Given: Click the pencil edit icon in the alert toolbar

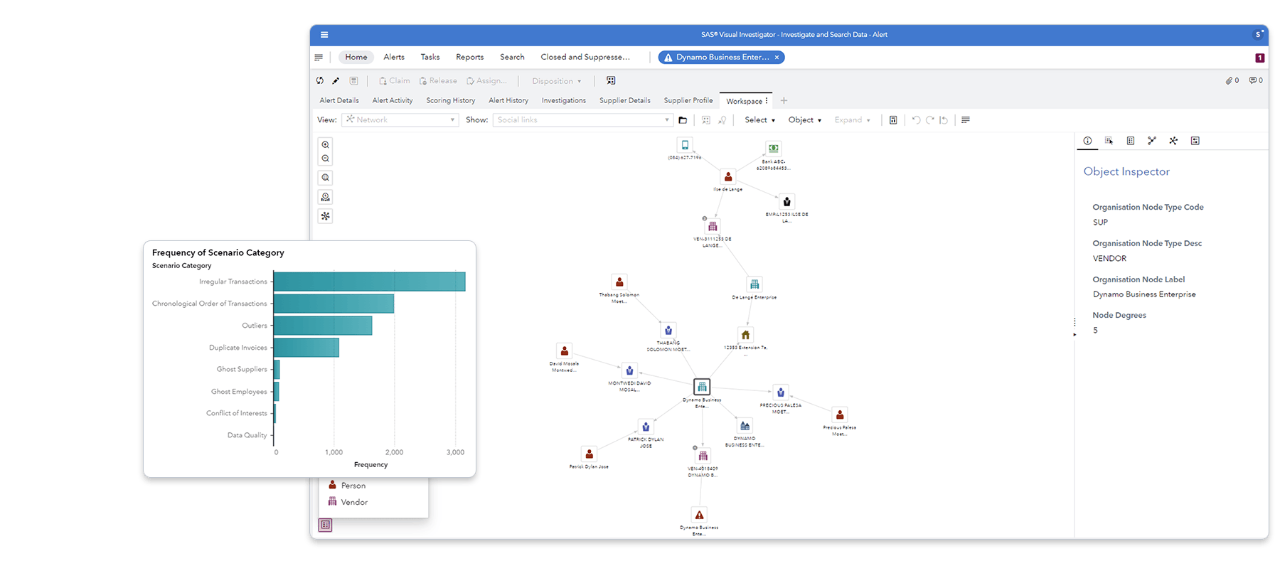Looking at the screenshot, I should 336,81.
